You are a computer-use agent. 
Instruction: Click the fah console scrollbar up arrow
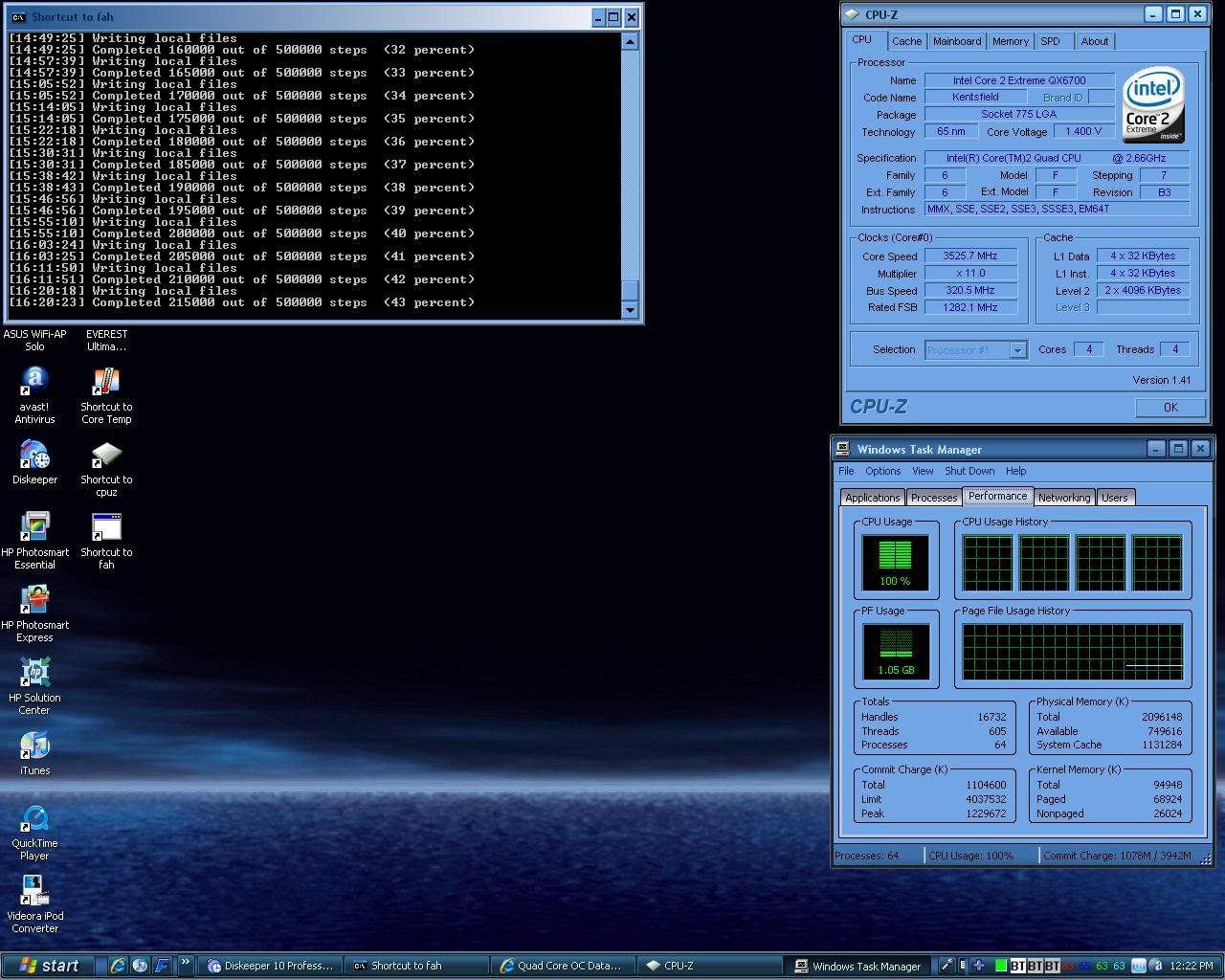click(x=630, y=41)
